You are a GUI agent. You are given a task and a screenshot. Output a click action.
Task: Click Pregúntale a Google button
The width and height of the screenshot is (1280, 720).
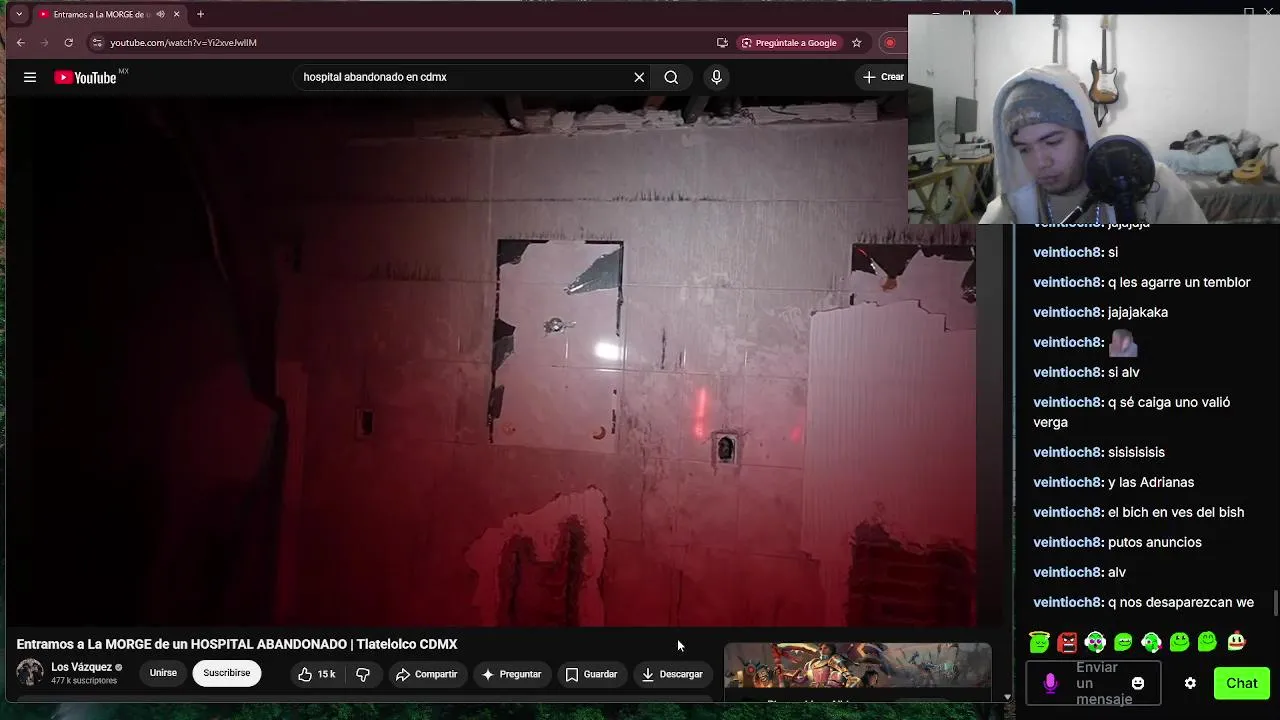789,43
